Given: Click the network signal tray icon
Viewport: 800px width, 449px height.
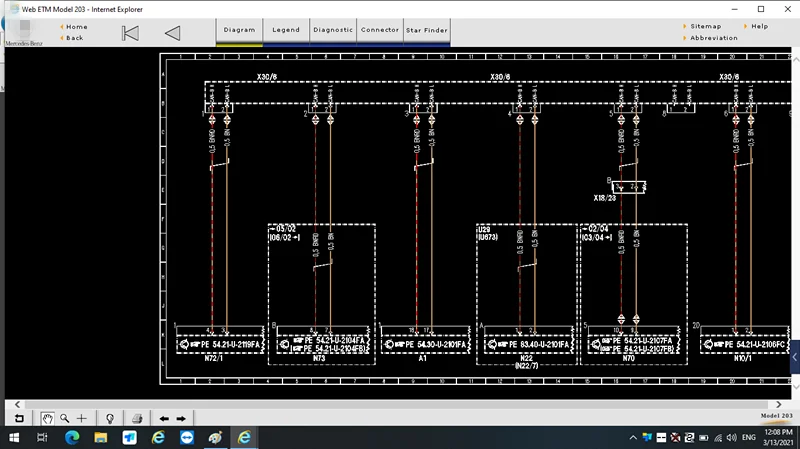Looking at the screenshot, I should point(718,437).
